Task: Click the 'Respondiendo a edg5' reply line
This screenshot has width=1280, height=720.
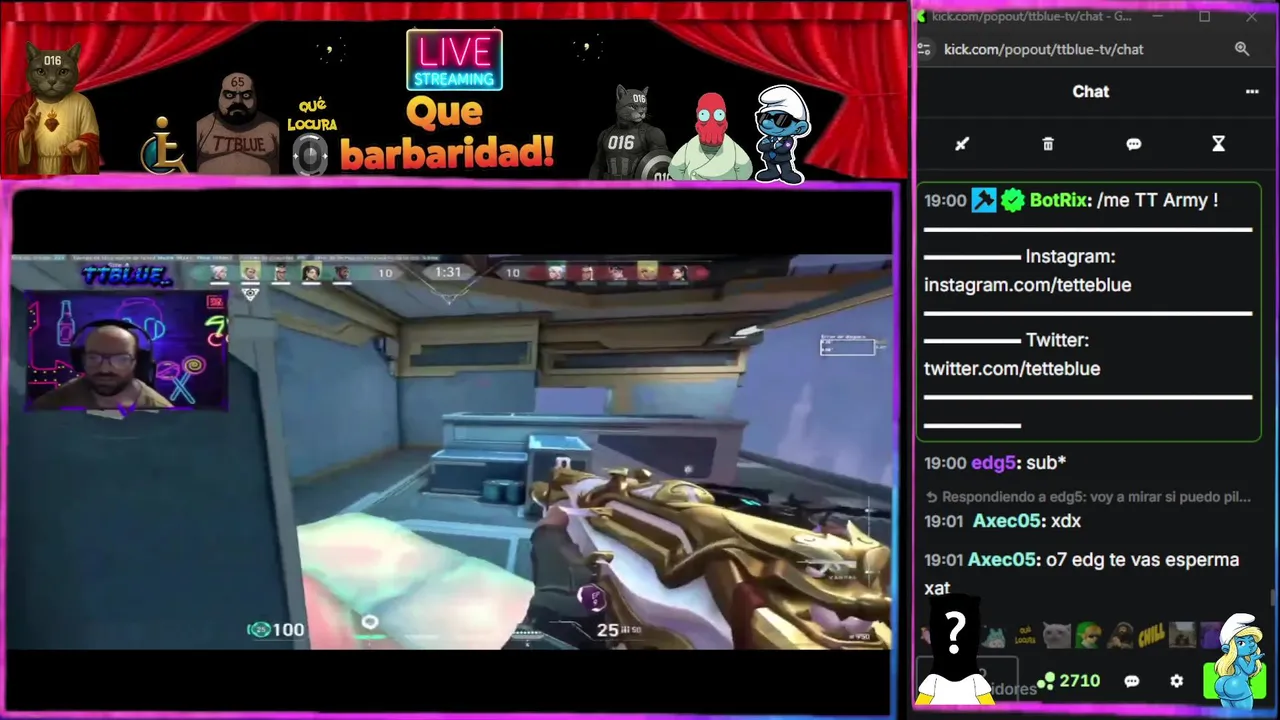Action: [x=1088, y=496]
